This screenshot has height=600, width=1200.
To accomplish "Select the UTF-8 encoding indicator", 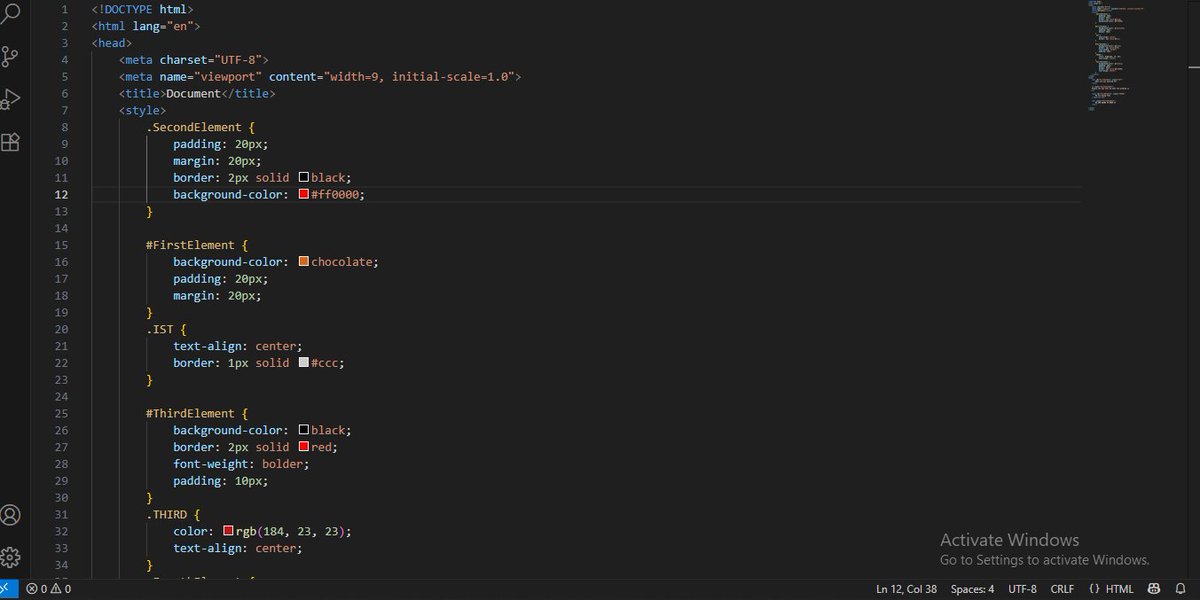I will pos(1022,589).
